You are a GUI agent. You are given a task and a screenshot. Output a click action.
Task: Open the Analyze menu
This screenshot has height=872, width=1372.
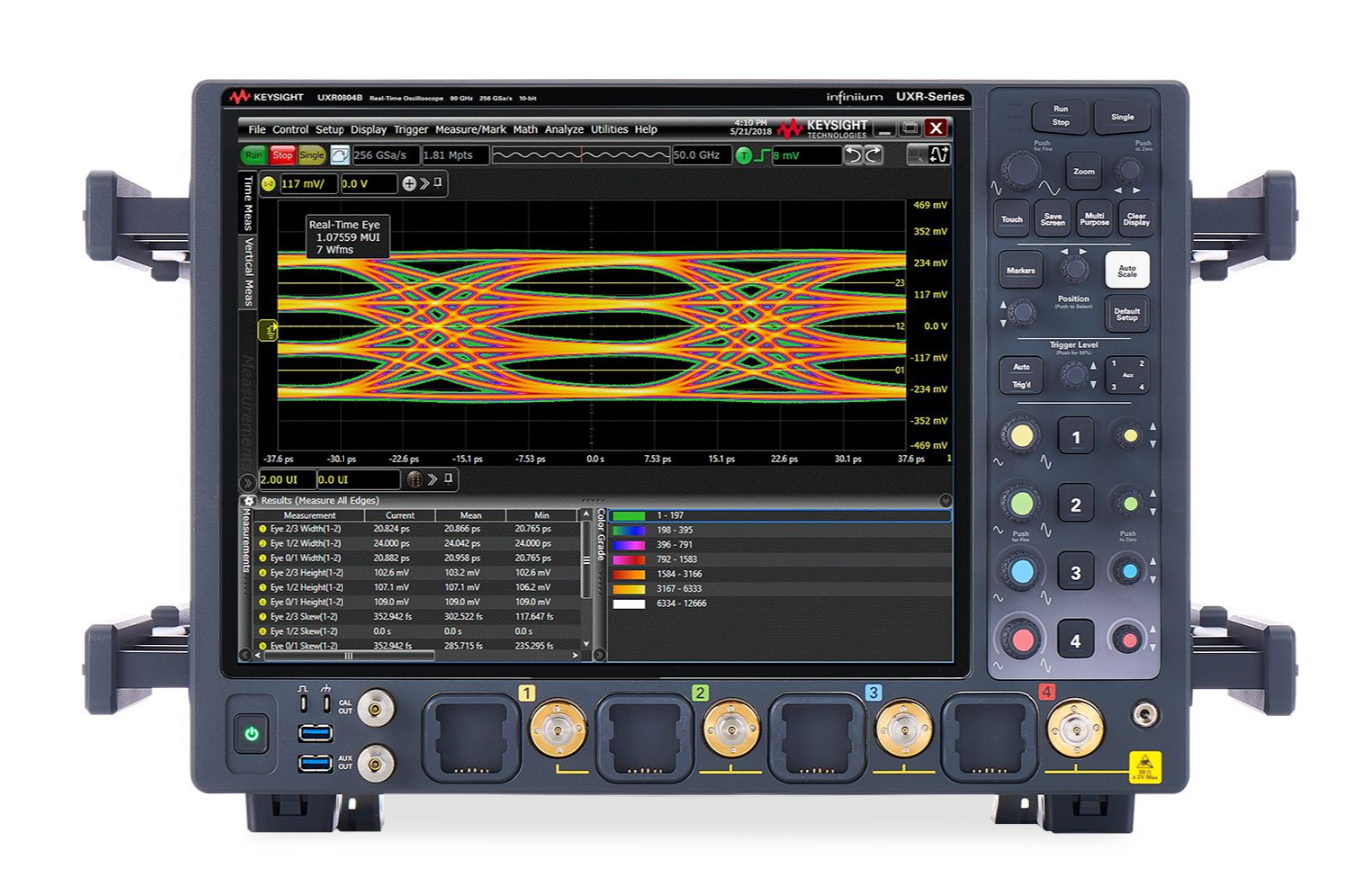click(x=566, y=130)
